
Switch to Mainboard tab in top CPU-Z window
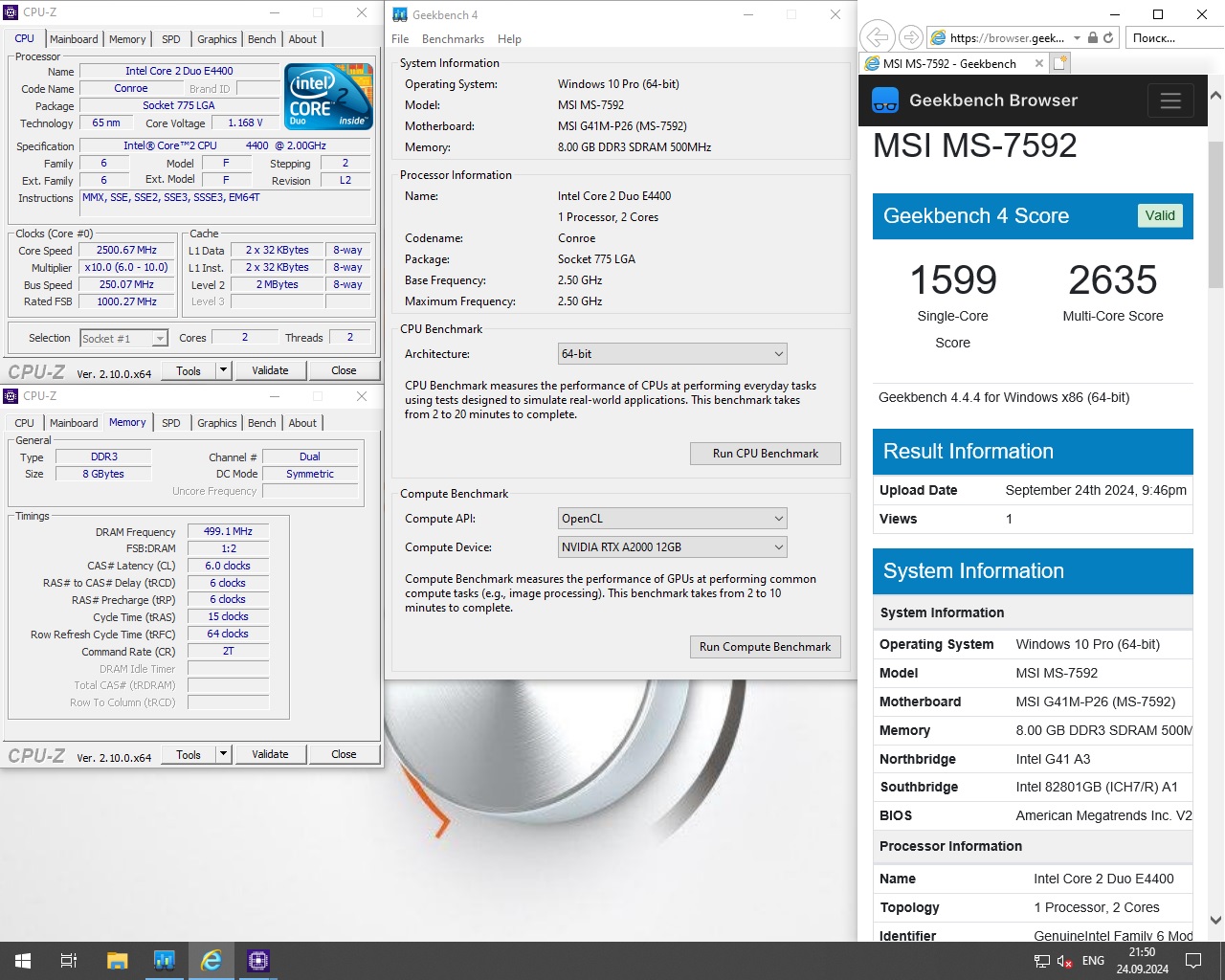click(74, 39)
